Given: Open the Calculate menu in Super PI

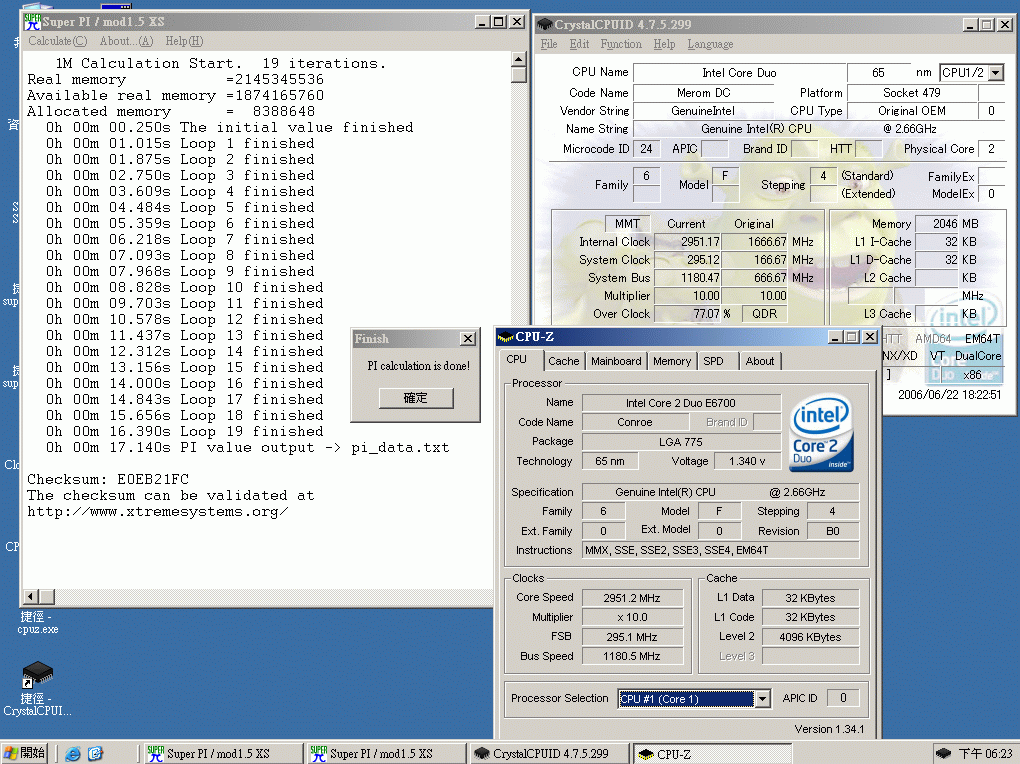Looking at the screenshot, I should tap(57, 41).
